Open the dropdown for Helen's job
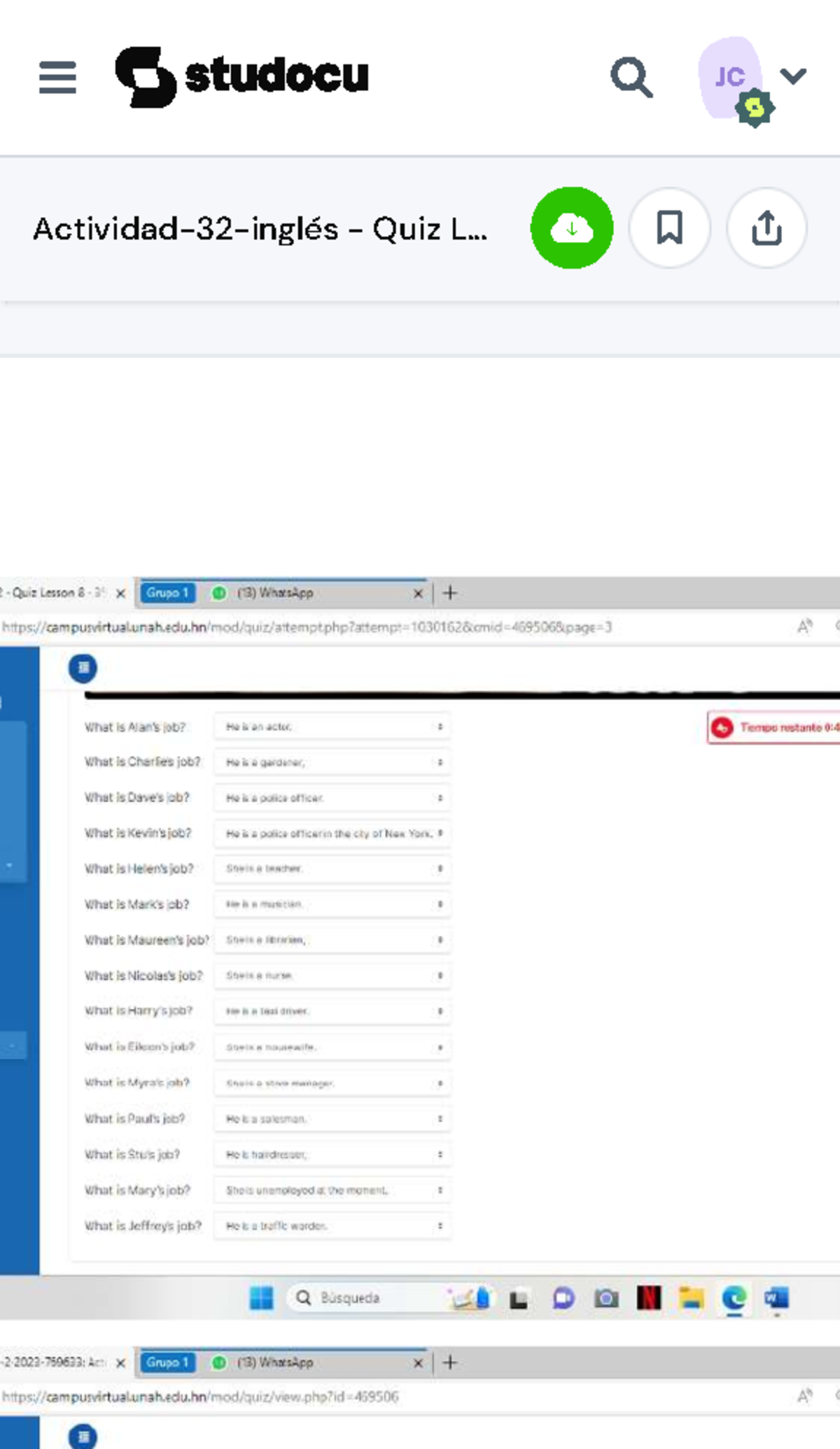Screen dimensions: 840x1449 point(332,869)
